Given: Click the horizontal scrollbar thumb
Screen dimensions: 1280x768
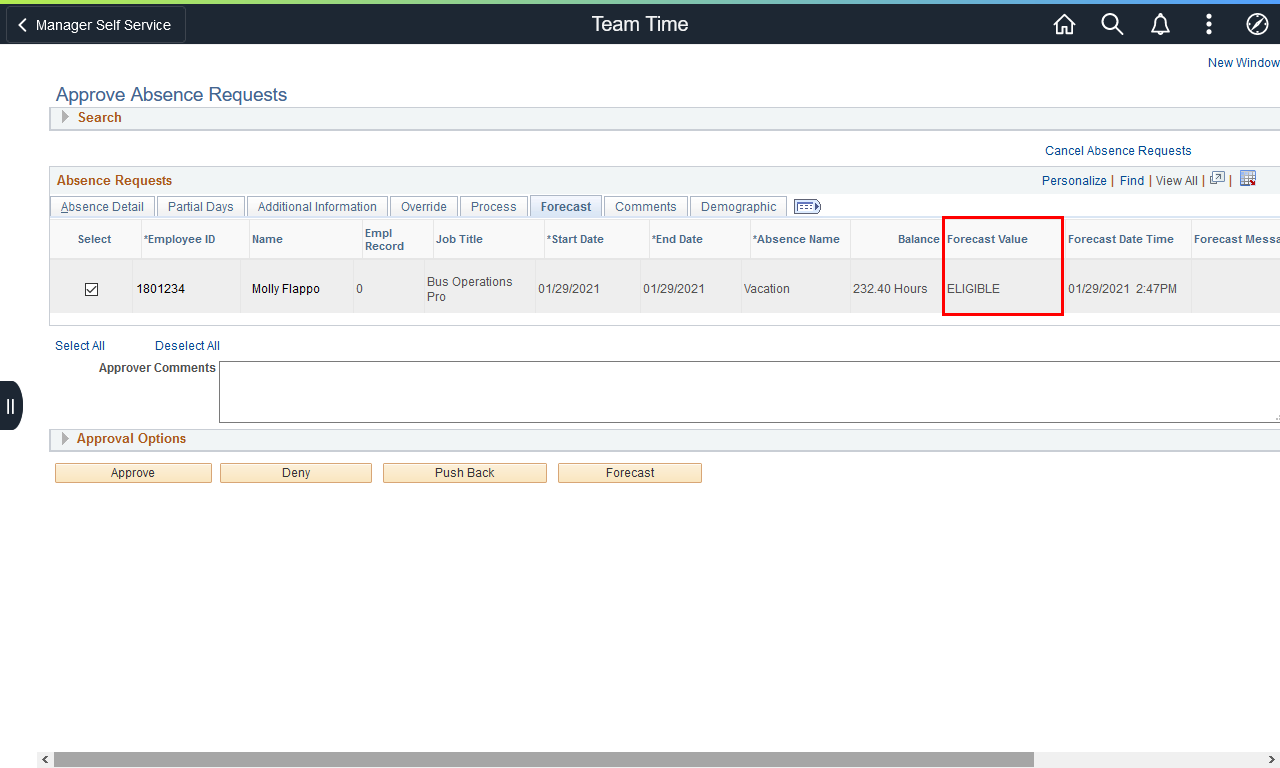Looking at the screenshot, I should (543, 760).
